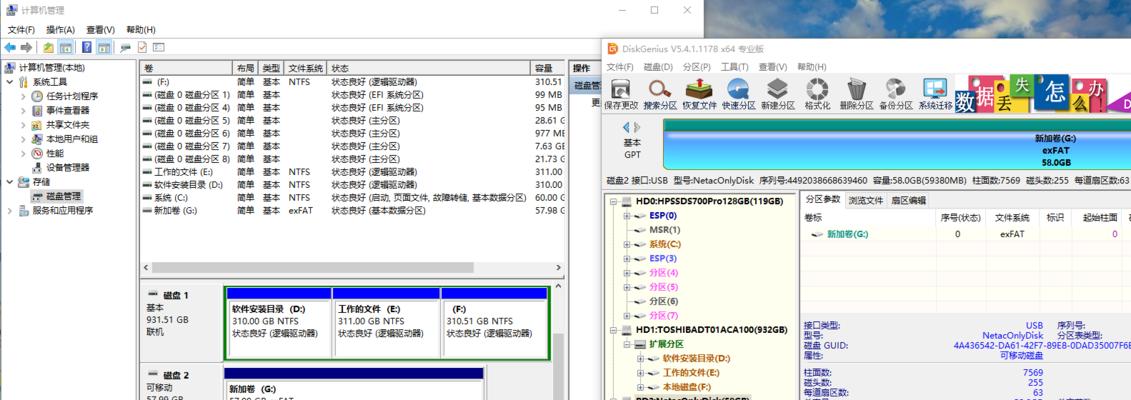Click the Back arrow in Computer Management toolbar

point(10,48)
